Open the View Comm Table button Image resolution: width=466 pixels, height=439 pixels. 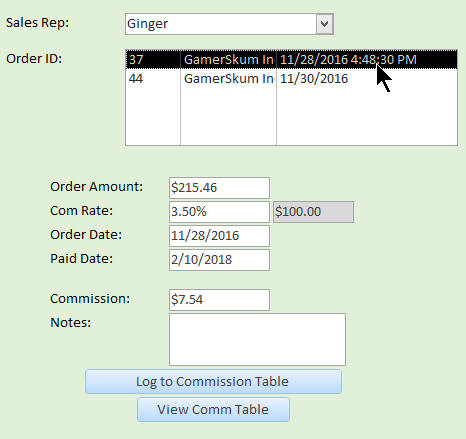click(x=213, y=410)
